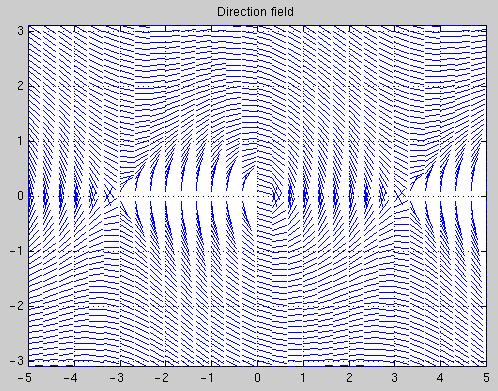The height and width of the screenshot is (391, 498).
Task: Click the x-axis tick label 4
Action: [440, 378]
